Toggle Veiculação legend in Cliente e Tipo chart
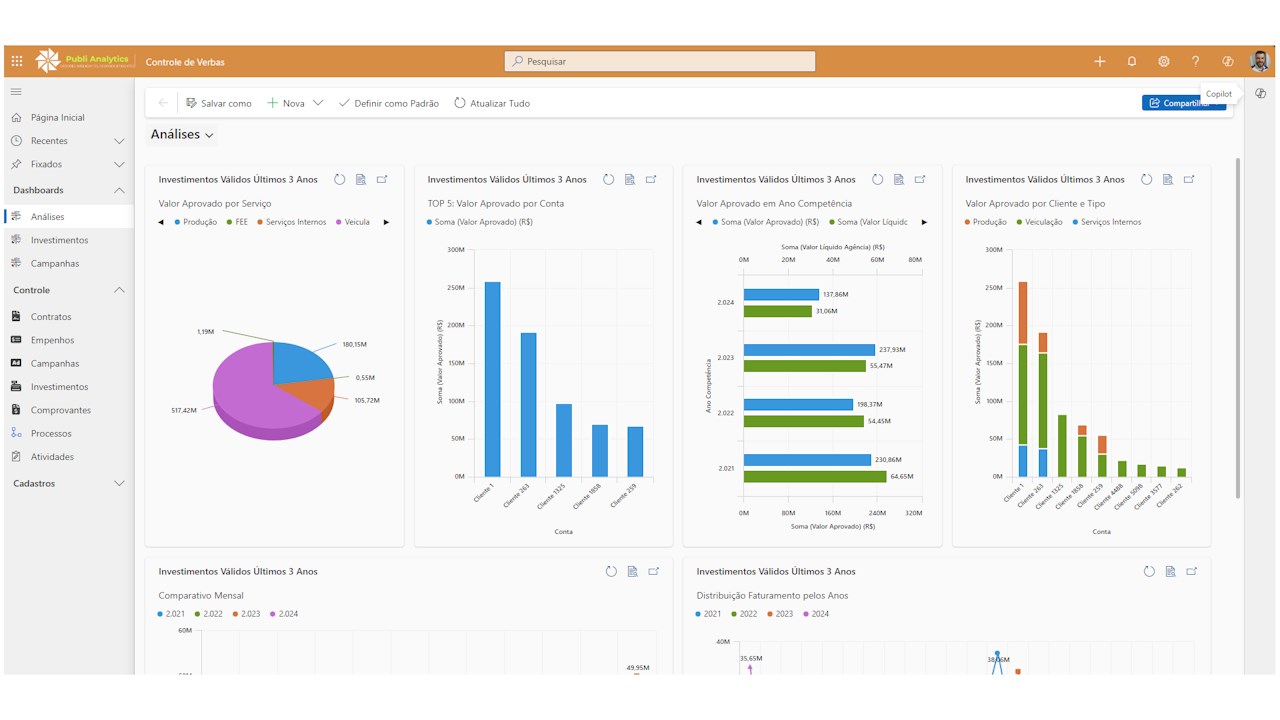Viewport: 1280px width, 720px height. 1040,222
